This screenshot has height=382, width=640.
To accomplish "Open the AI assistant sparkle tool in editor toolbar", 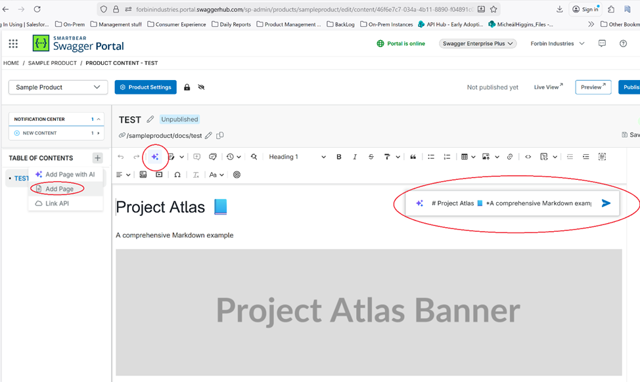I will pyautogui.click(x=155, y=157).
